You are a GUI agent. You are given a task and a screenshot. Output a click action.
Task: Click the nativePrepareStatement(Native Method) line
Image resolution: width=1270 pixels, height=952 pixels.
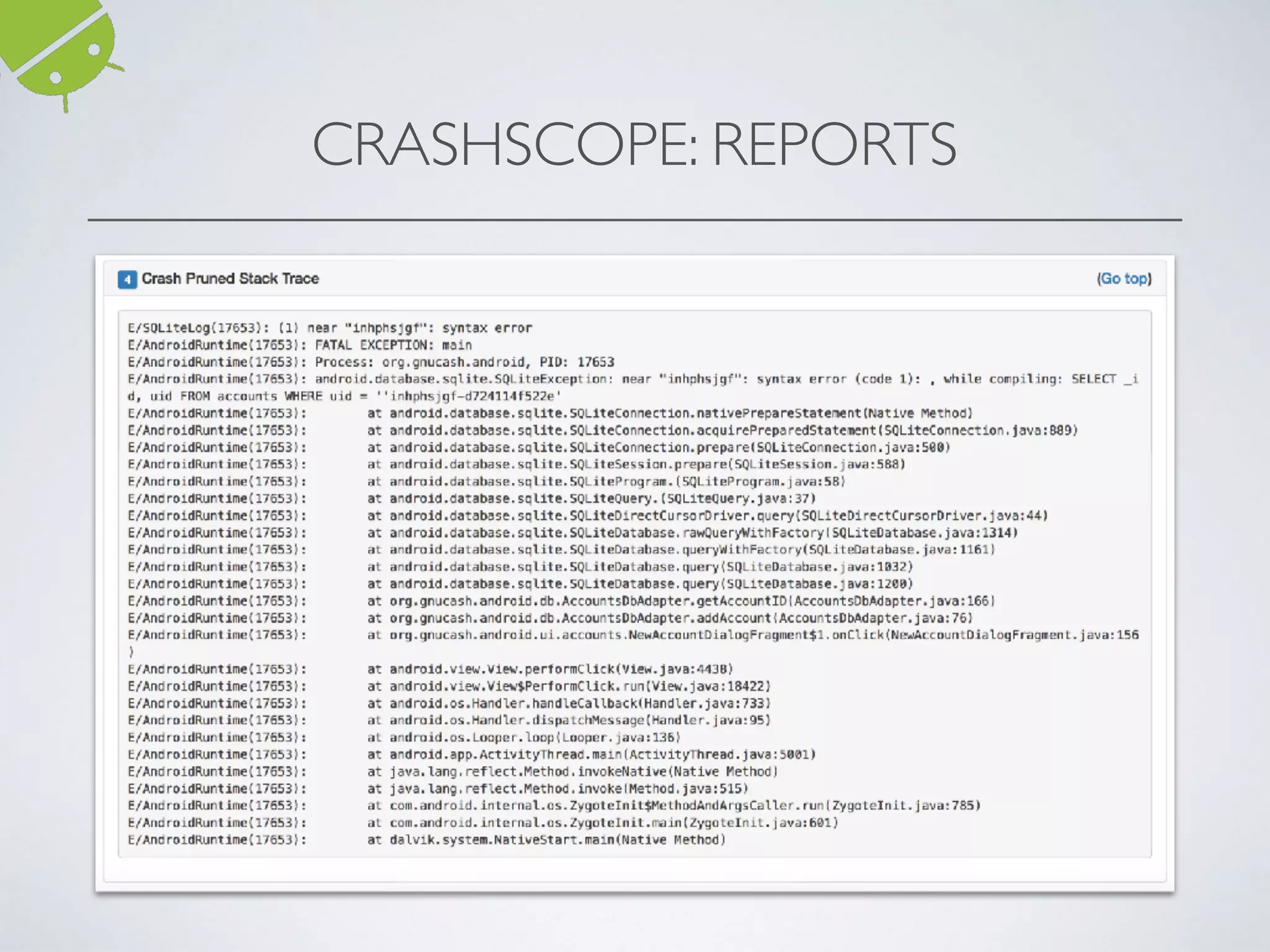click(x=550, y=413)
